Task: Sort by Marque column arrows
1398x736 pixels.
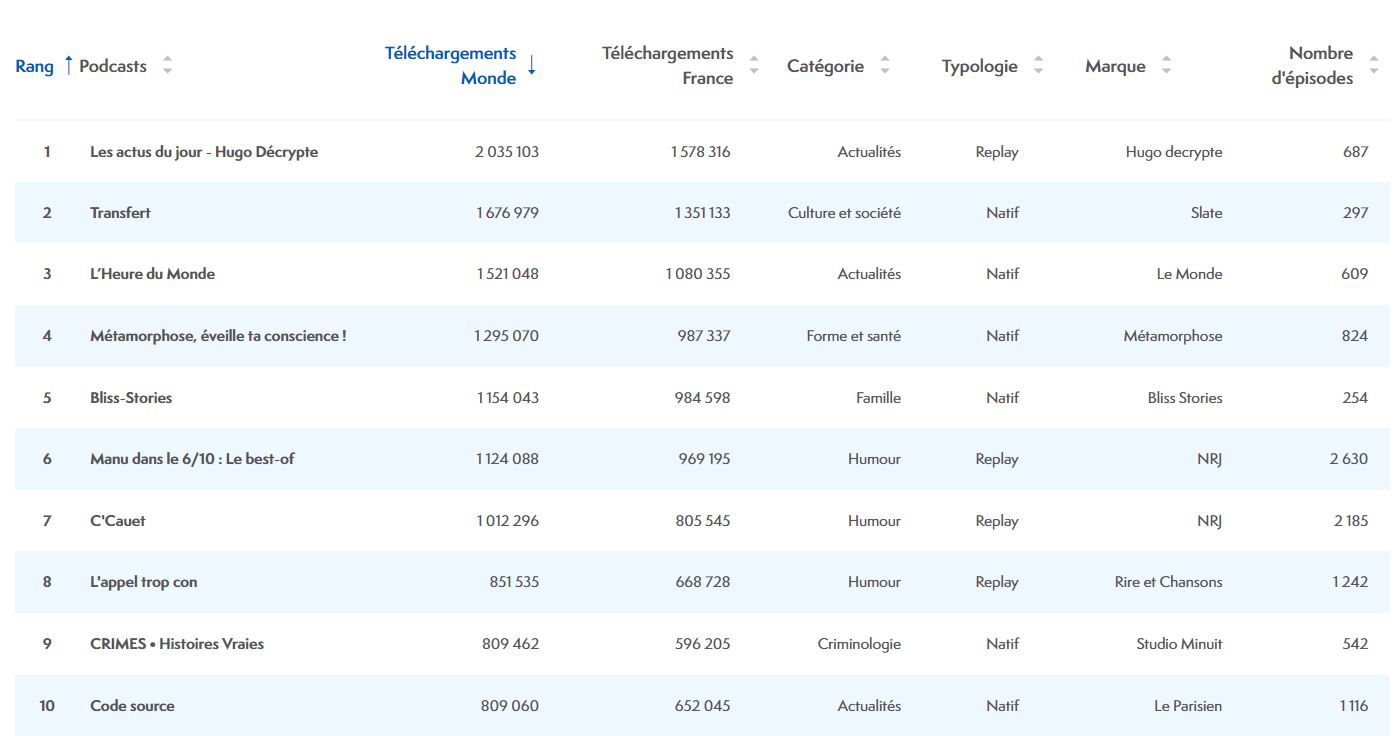Action: click(x=1166, y=66)
